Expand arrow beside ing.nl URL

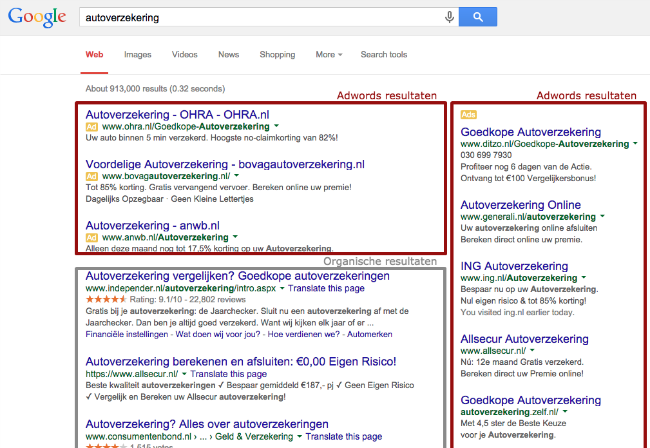pyautogui.click(x=584, y=277)
